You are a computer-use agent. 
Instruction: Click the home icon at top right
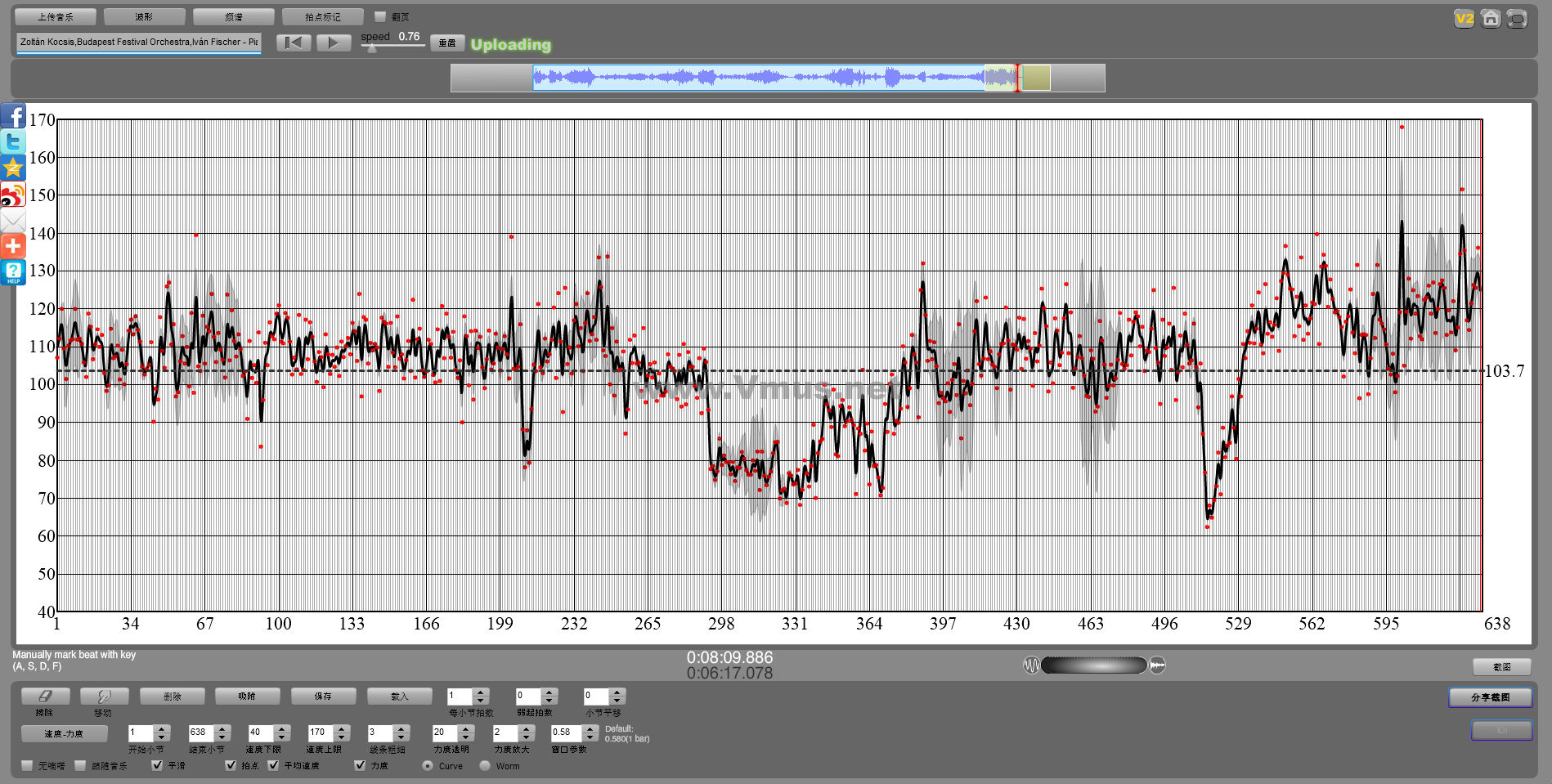coord(1491,18)
